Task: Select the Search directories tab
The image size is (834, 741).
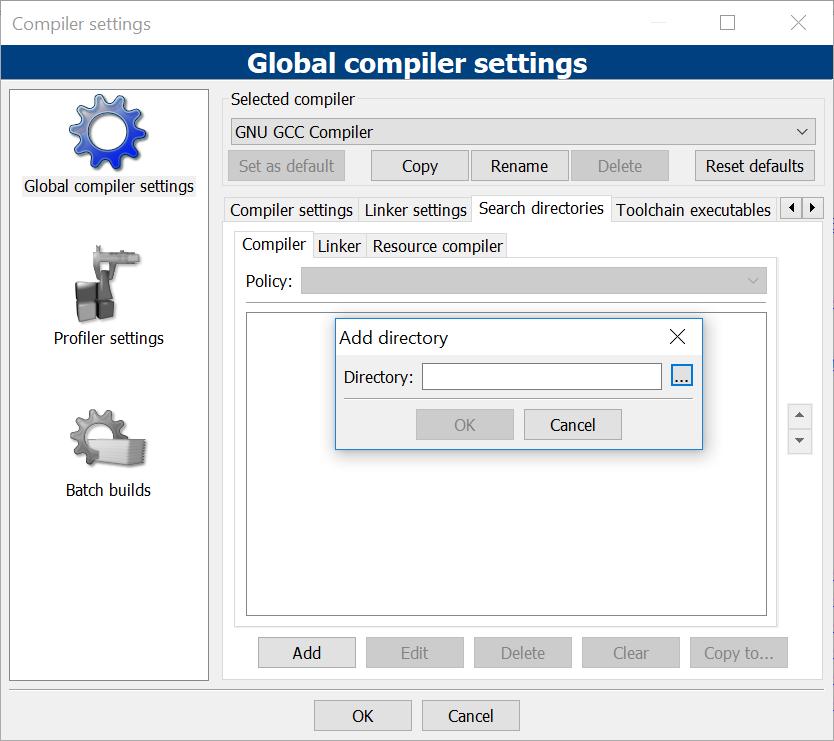Action: pyautogui.click(x=541, y=209)
